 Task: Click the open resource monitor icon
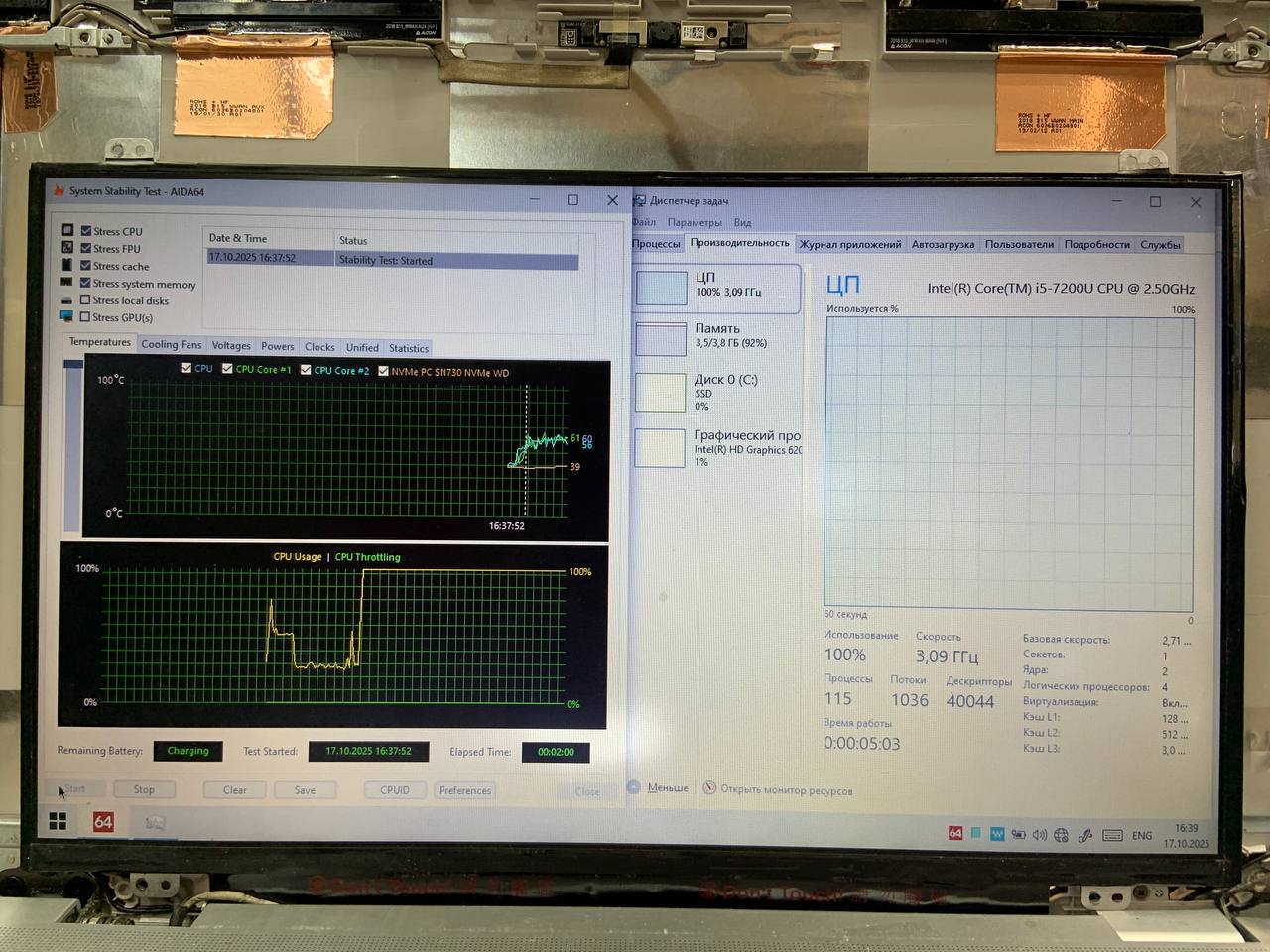point(709,788)
